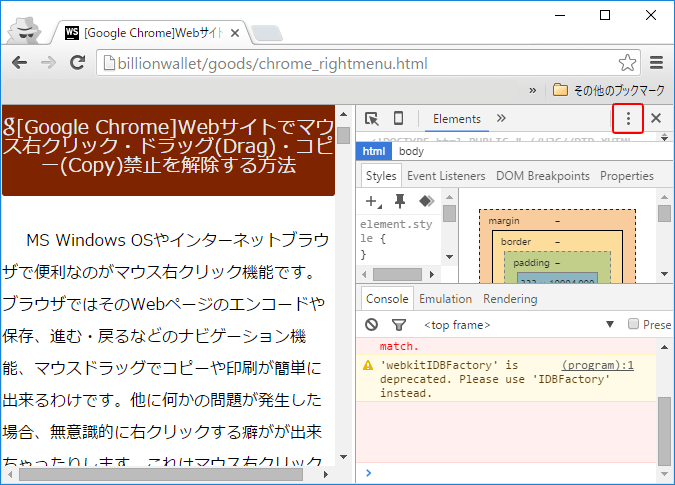Click the address bar URL
Screen dimensions: 675x485
272,64
